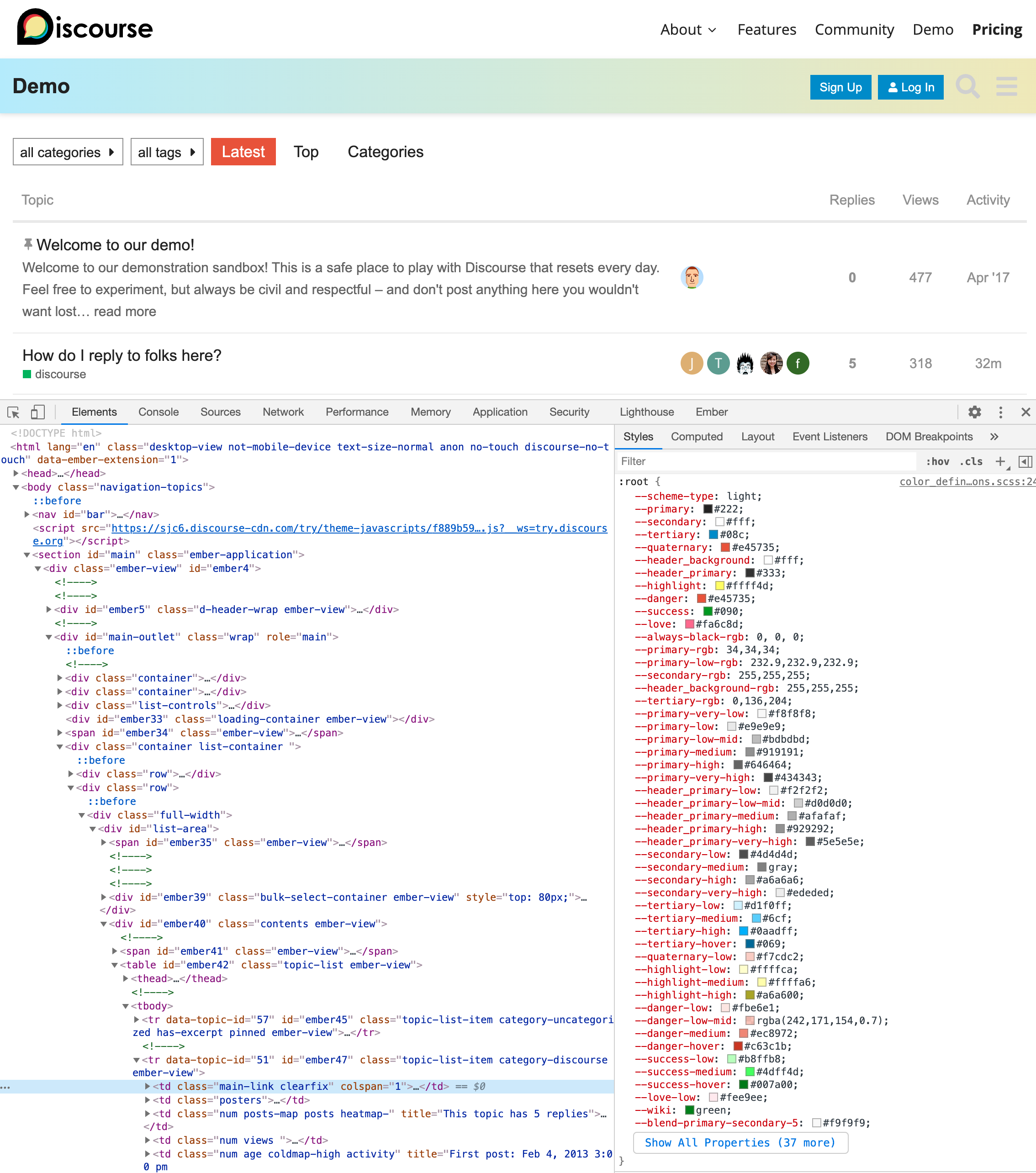Click the new style rule plus icon
Viewport: 1036px width, 1173px height.
1000,461
